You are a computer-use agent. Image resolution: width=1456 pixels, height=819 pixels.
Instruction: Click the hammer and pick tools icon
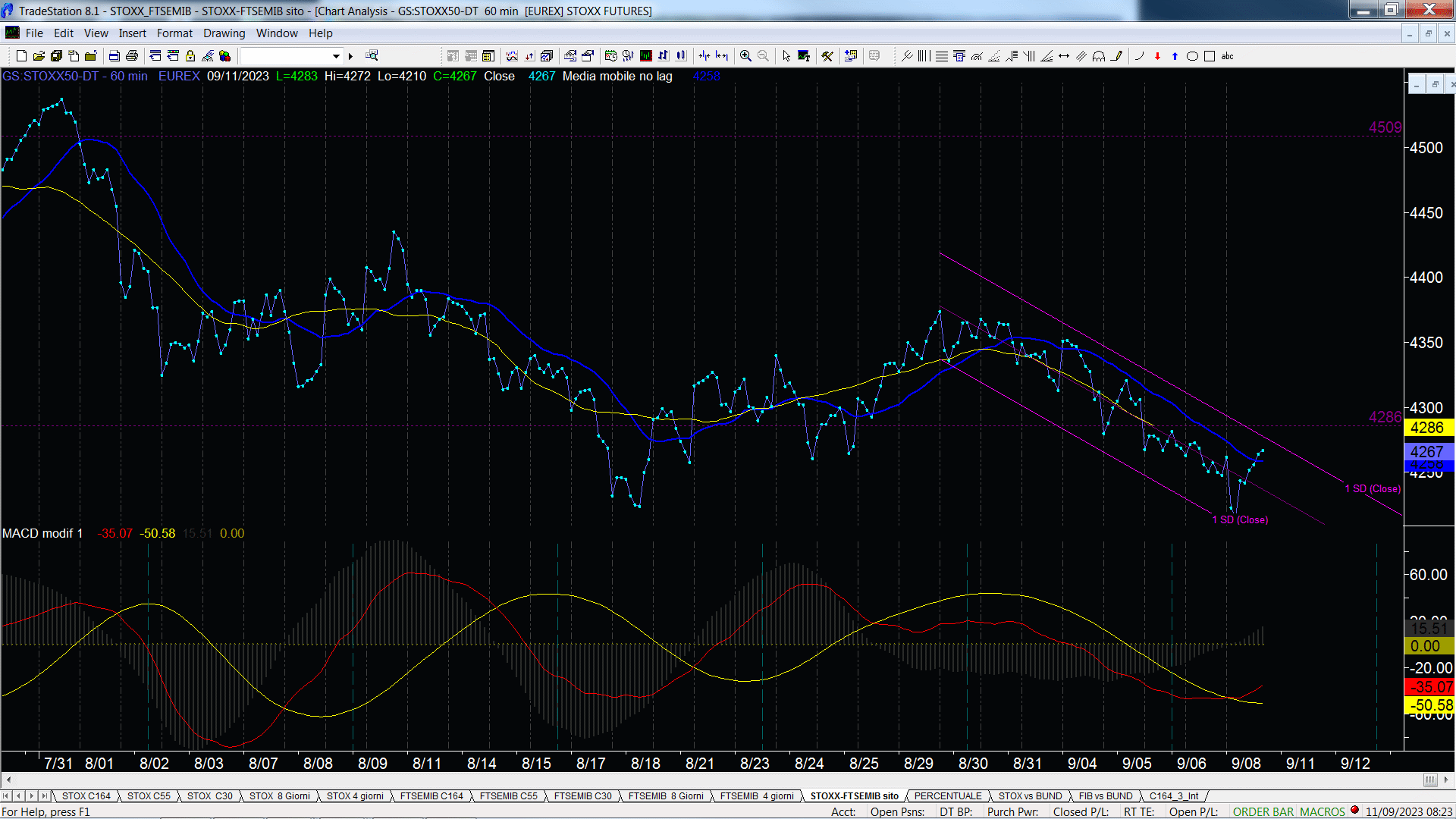[x=827, y=56]
